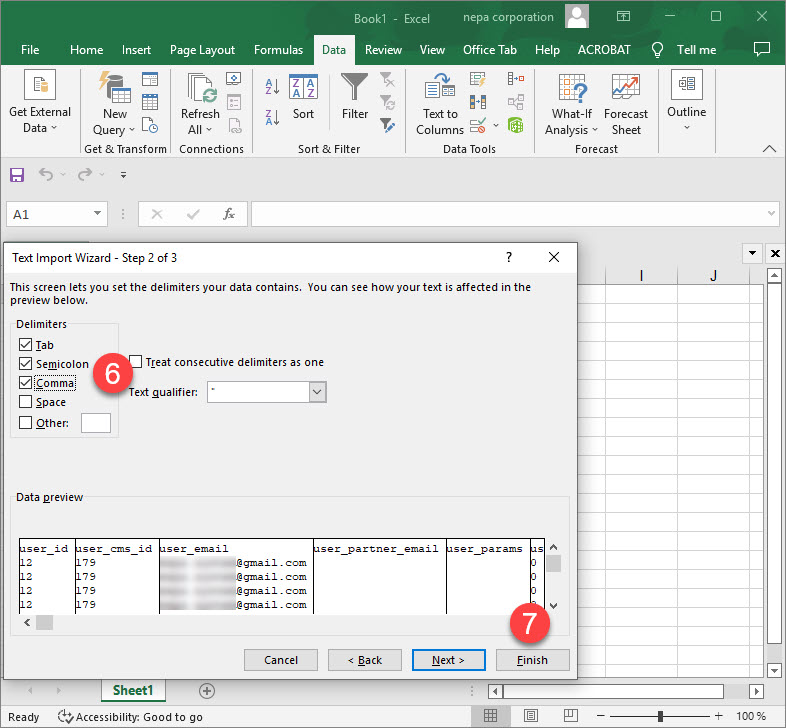Click the Reapply filter icon
This screenshot has height=728, width=786.
click(x=387, y=102)
